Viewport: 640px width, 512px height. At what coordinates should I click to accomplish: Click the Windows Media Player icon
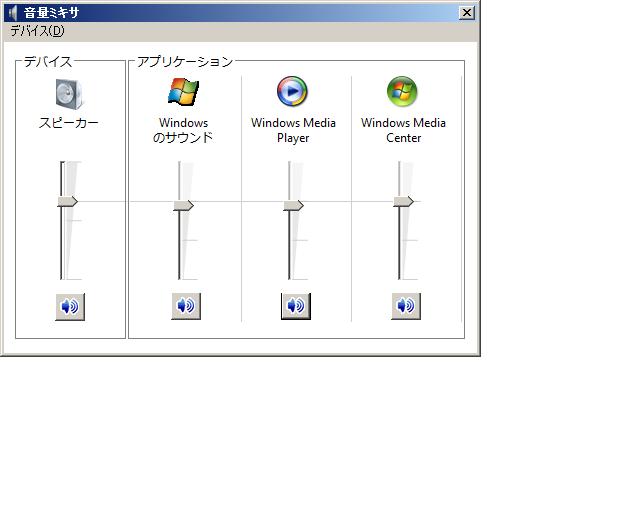(x=292, y=91)
